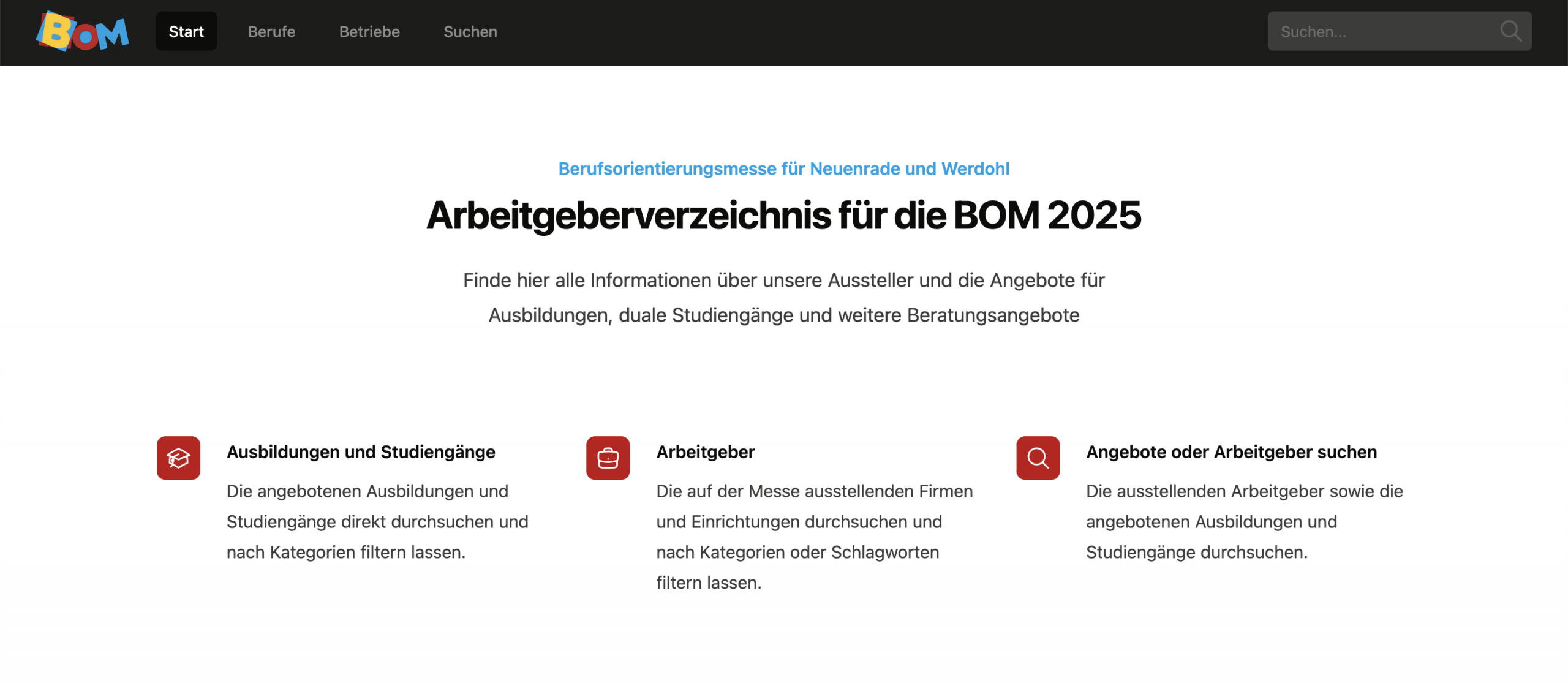Click the description under Ausbildungen und Studiengänge

pos(377,522)
